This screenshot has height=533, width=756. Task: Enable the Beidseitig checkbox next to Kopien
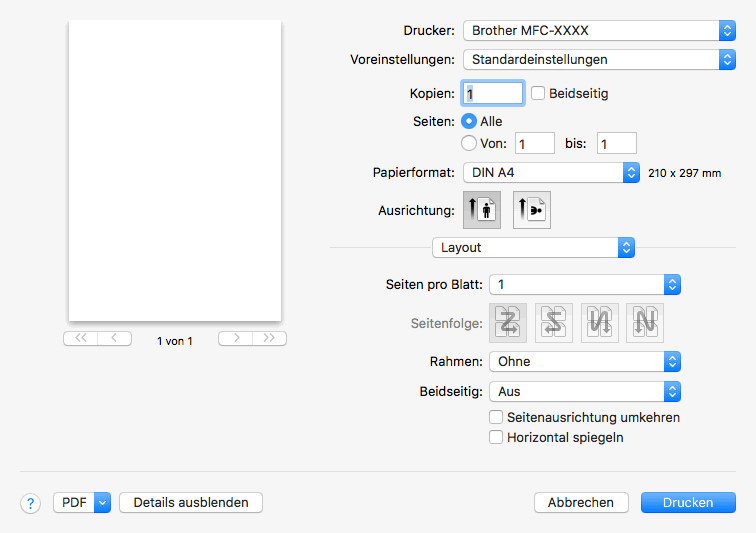click(x=538, y=93)
